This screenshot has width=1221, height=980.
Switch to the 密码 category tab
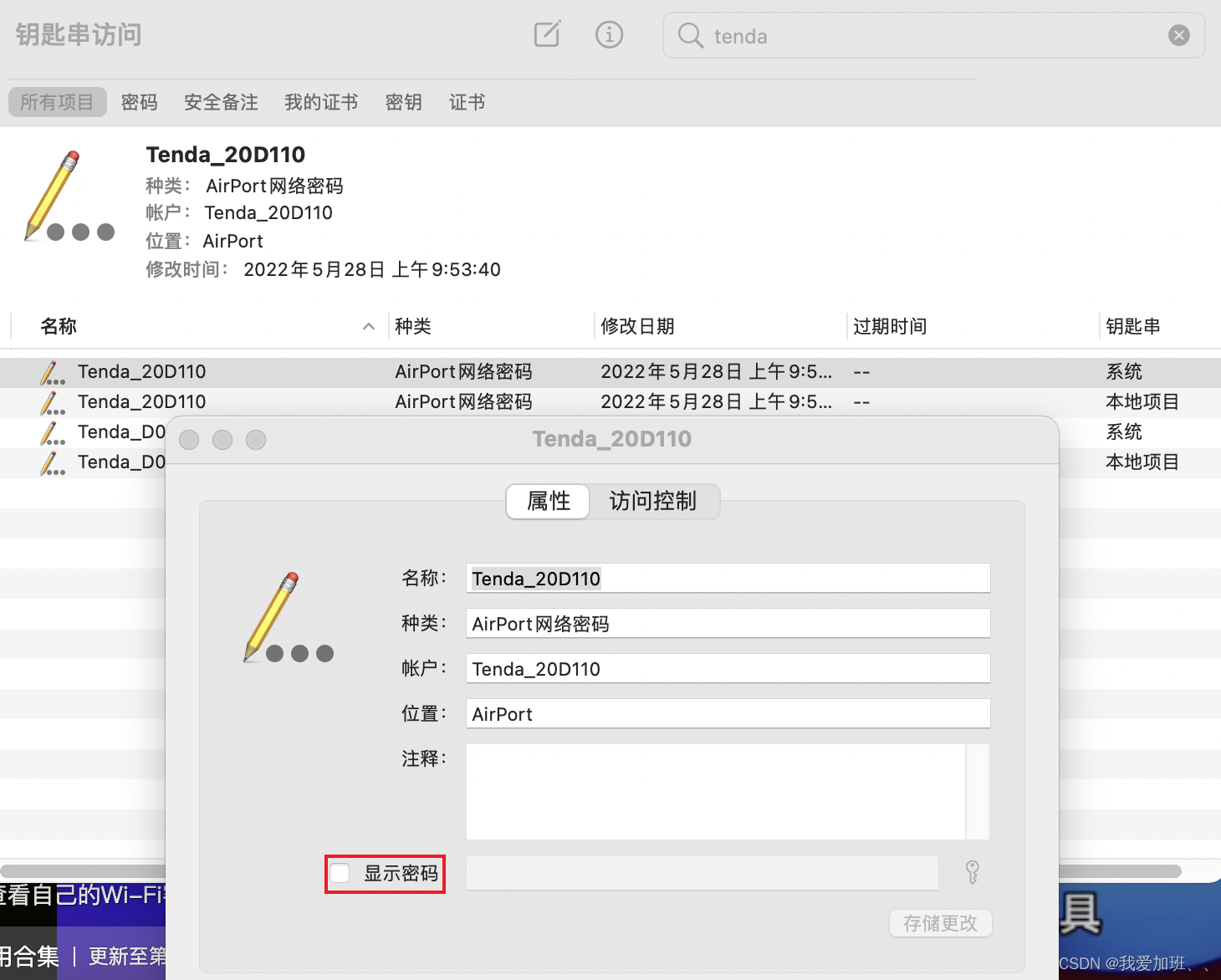tap(139, 102)
